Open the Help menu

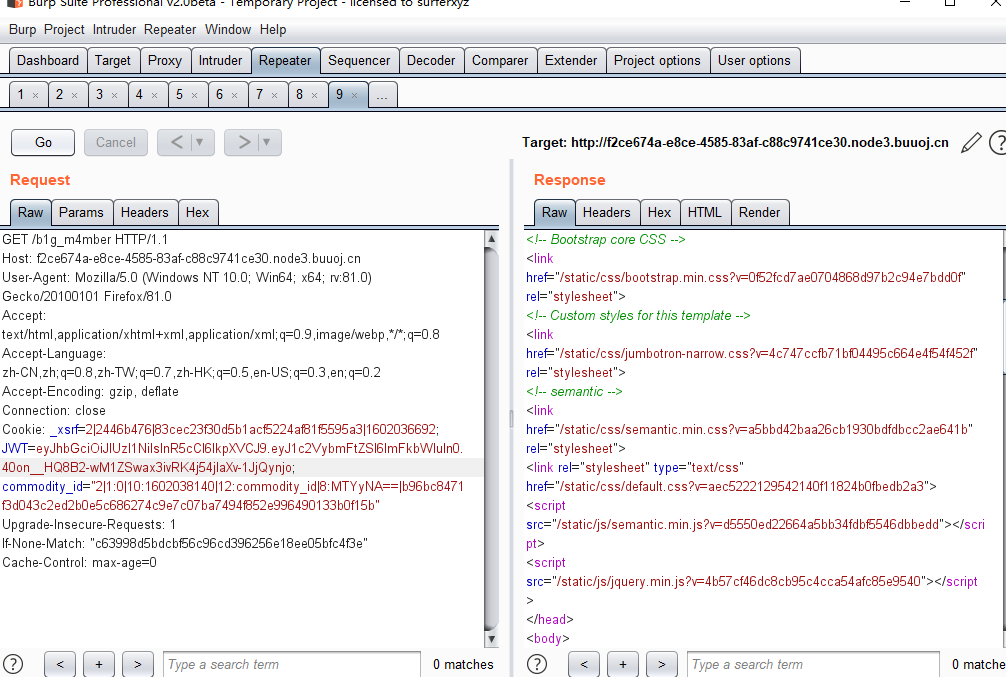[273, 30]
